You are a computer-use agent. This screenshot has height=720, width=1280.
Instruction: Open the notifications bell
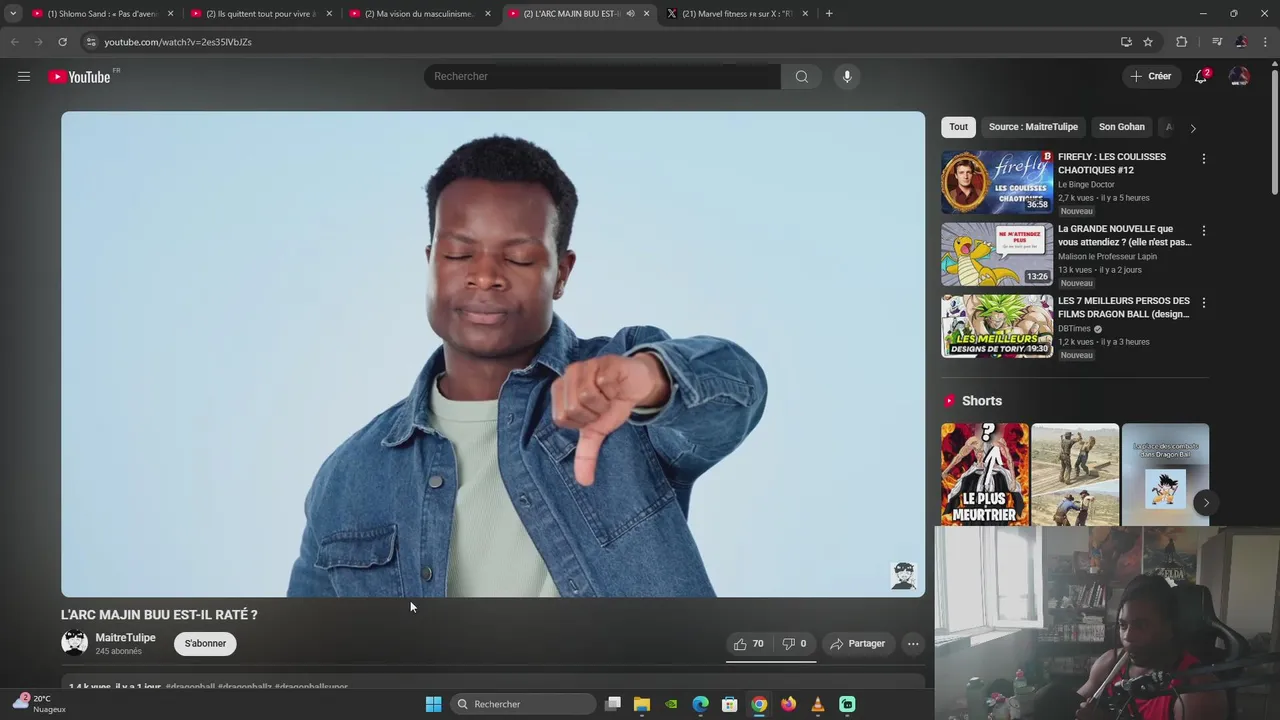tap(1202, 76)
